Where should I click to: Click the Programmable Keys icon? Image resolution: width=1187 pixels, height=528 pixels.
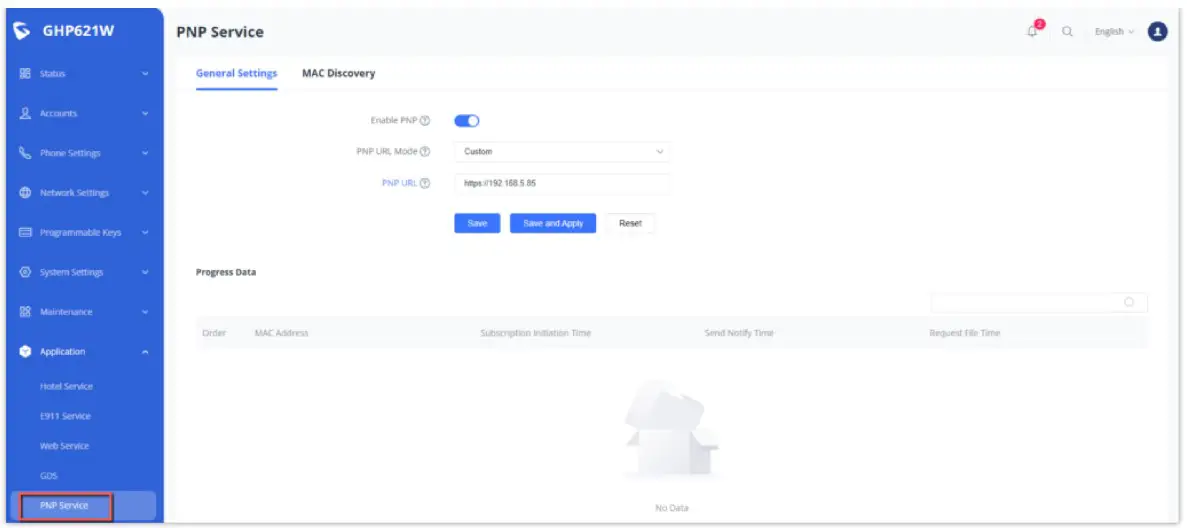point(25,232)
